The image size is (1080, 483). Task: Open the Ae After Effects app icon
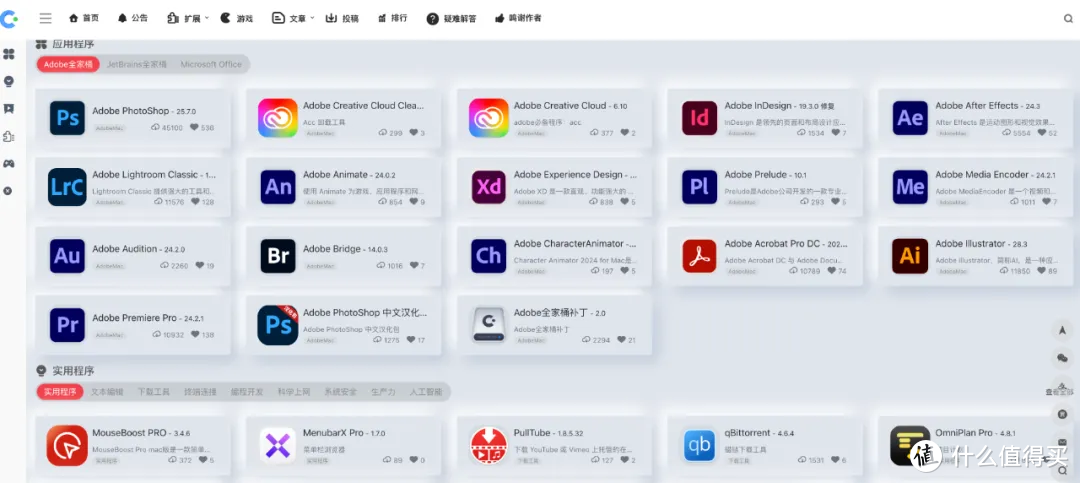[x=911, y=119]
